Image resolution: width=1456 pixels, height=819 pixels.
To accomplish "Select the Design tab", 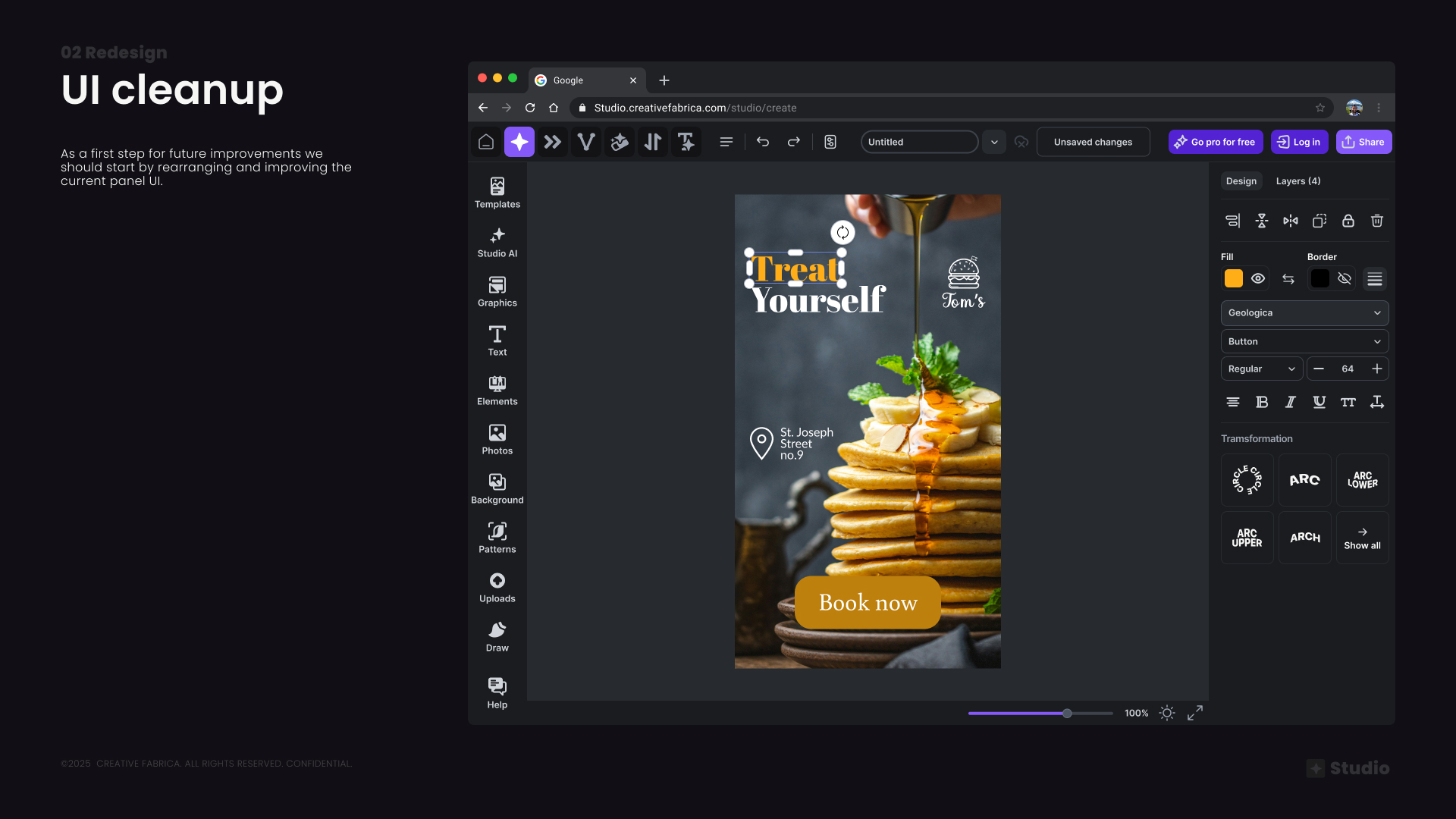I will pyautogui.click(x=1241, y=181).
